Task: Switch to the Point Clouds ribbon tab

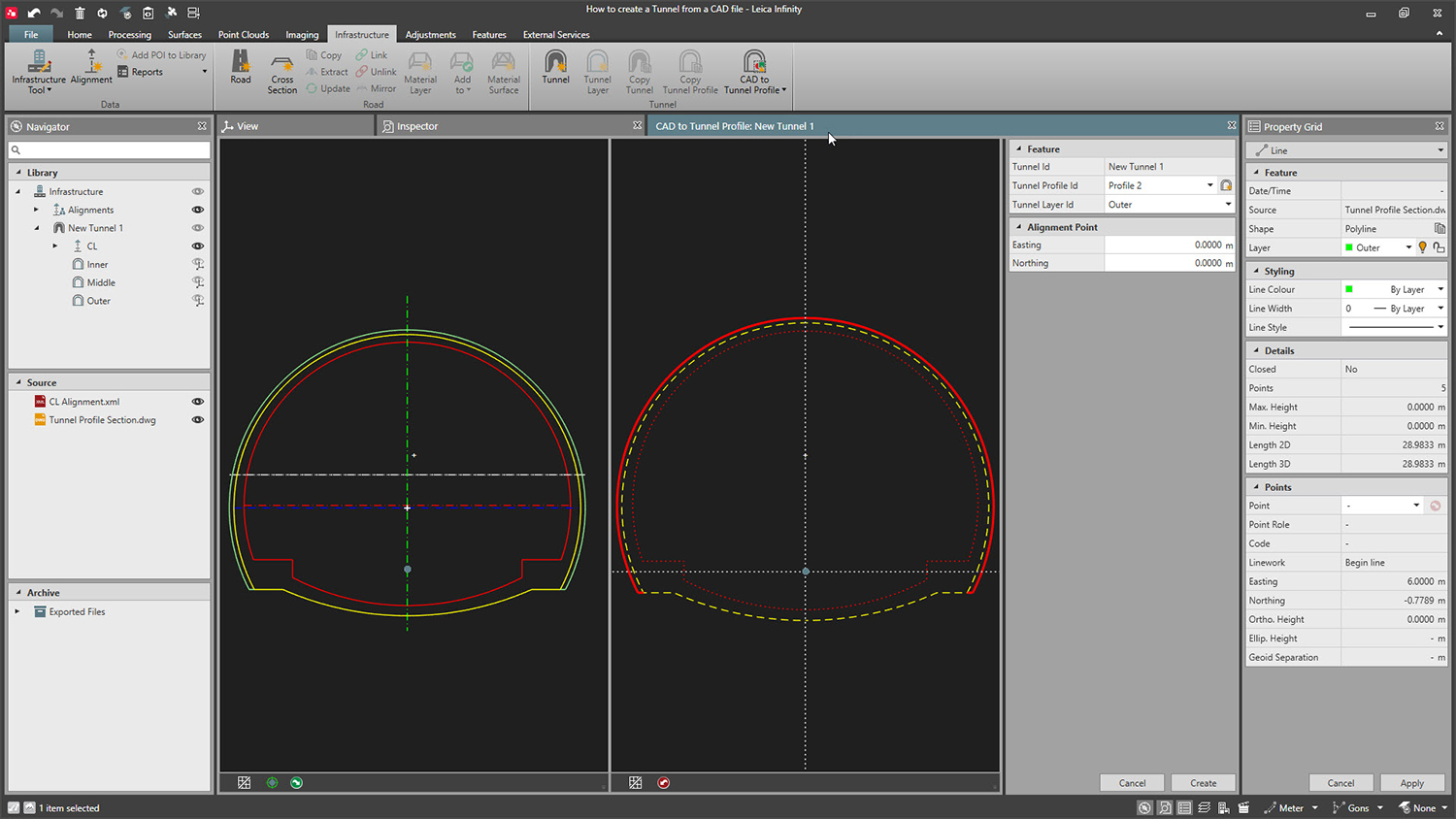Action: (243, 34)
